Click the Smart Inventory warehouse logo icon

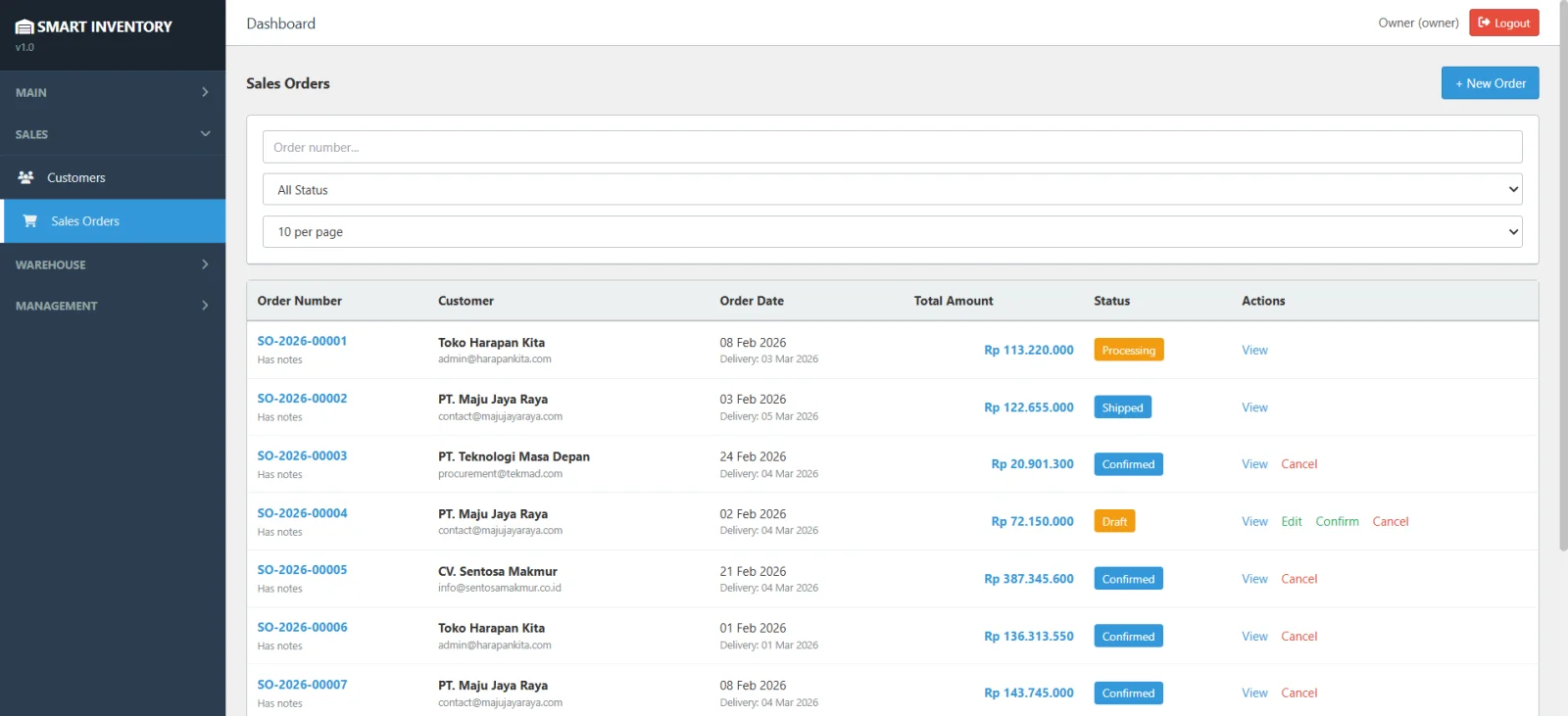(24, 26)
